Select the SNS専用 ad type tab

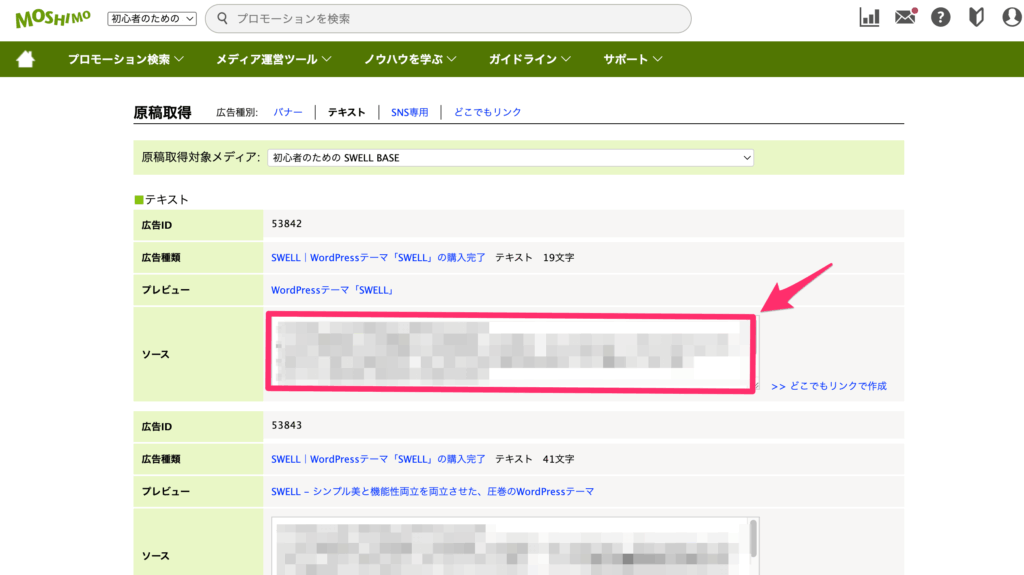tap(409, 112)
